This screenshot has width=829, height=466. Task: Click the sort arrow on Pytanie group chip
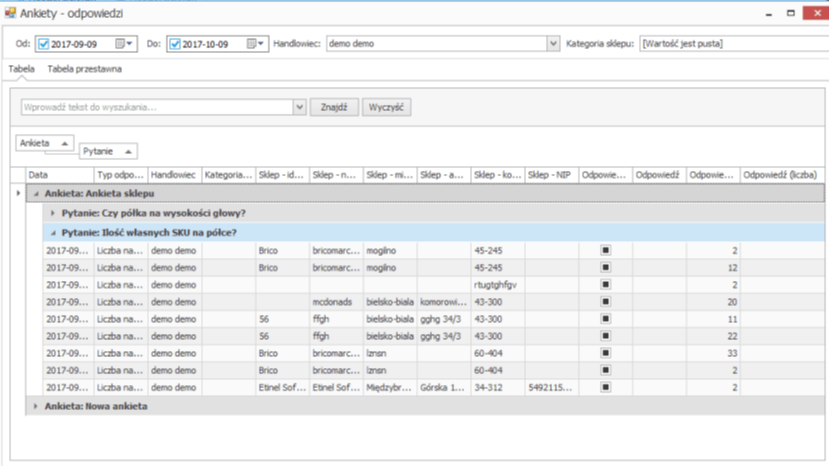(x=128, y=152)
